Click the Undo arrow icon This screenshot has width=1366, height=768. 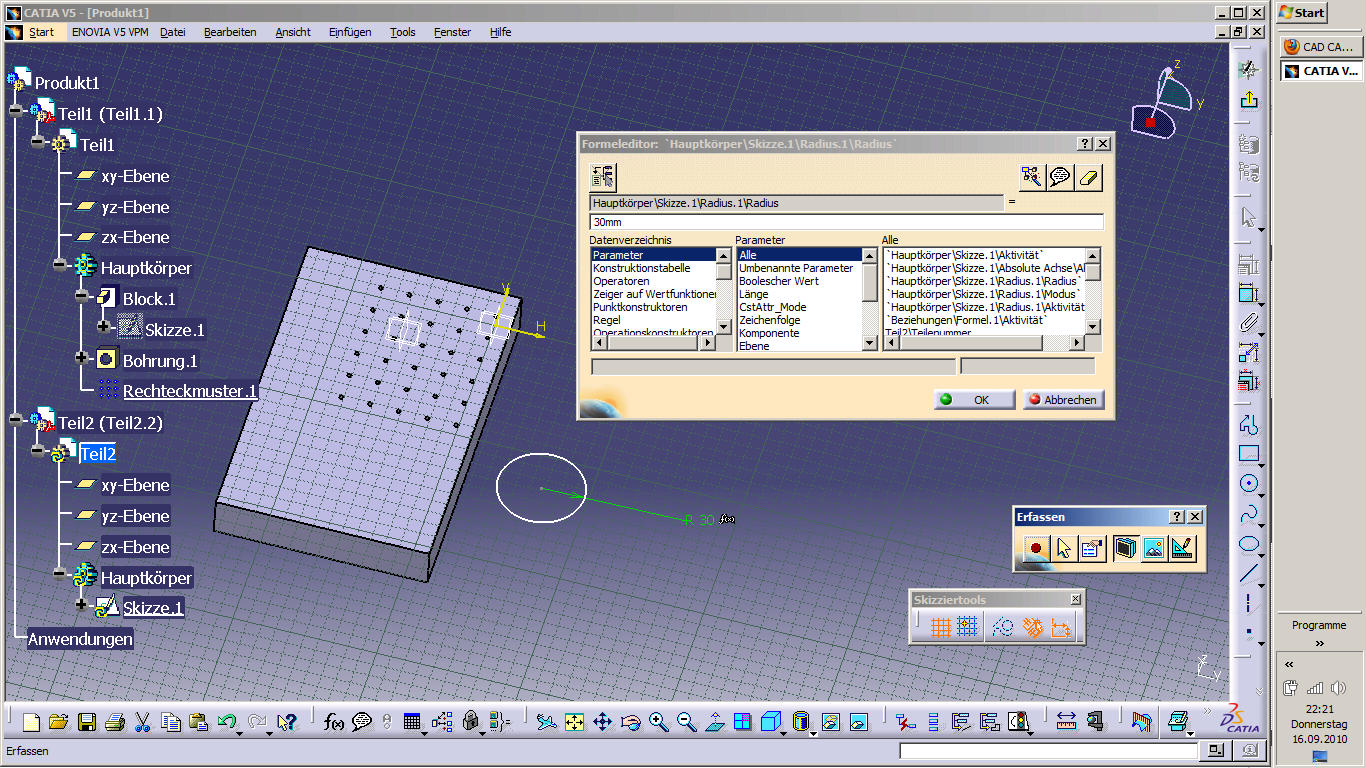click(x=227, y=721)
